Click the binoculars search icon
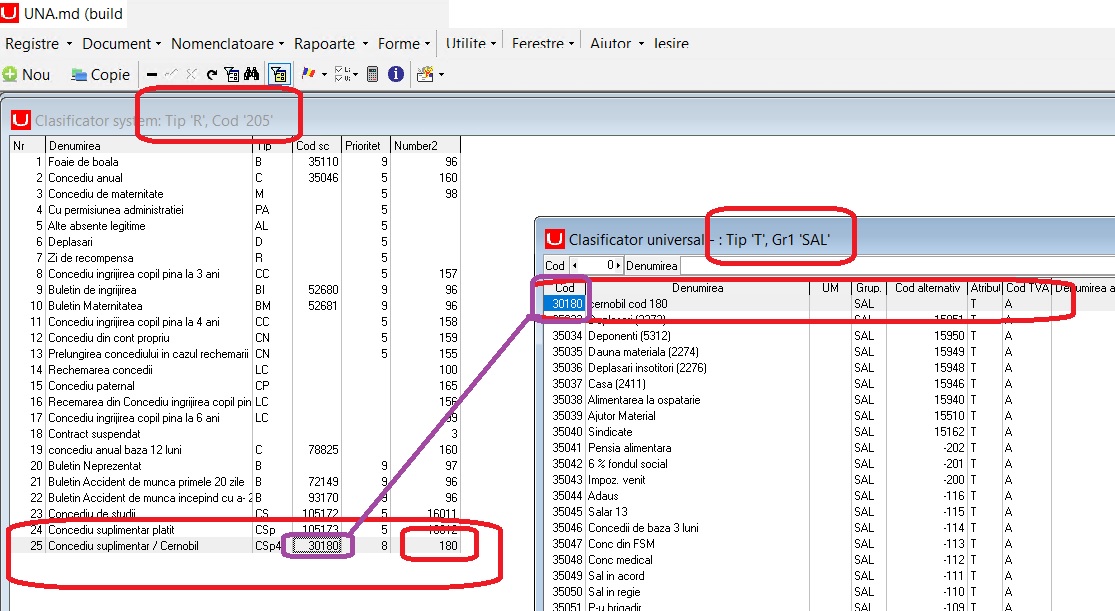 click(252, 75)
